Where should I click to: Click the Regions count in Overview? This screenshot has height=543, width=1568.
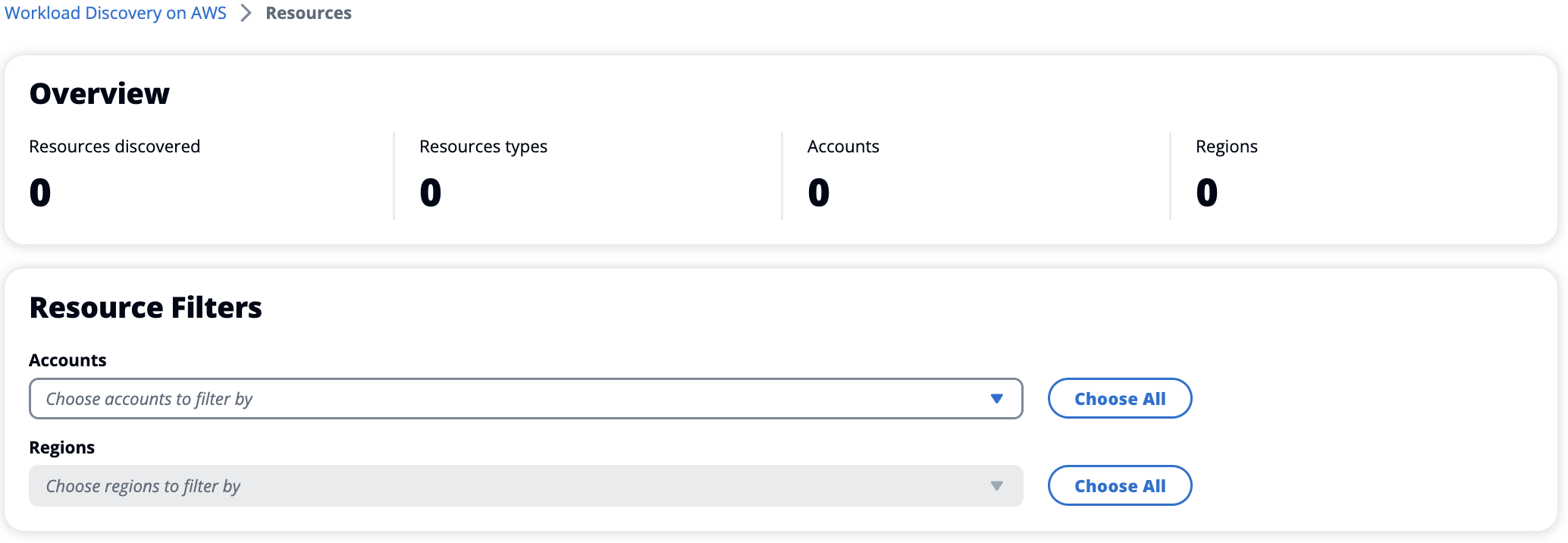click(1207, 193)
